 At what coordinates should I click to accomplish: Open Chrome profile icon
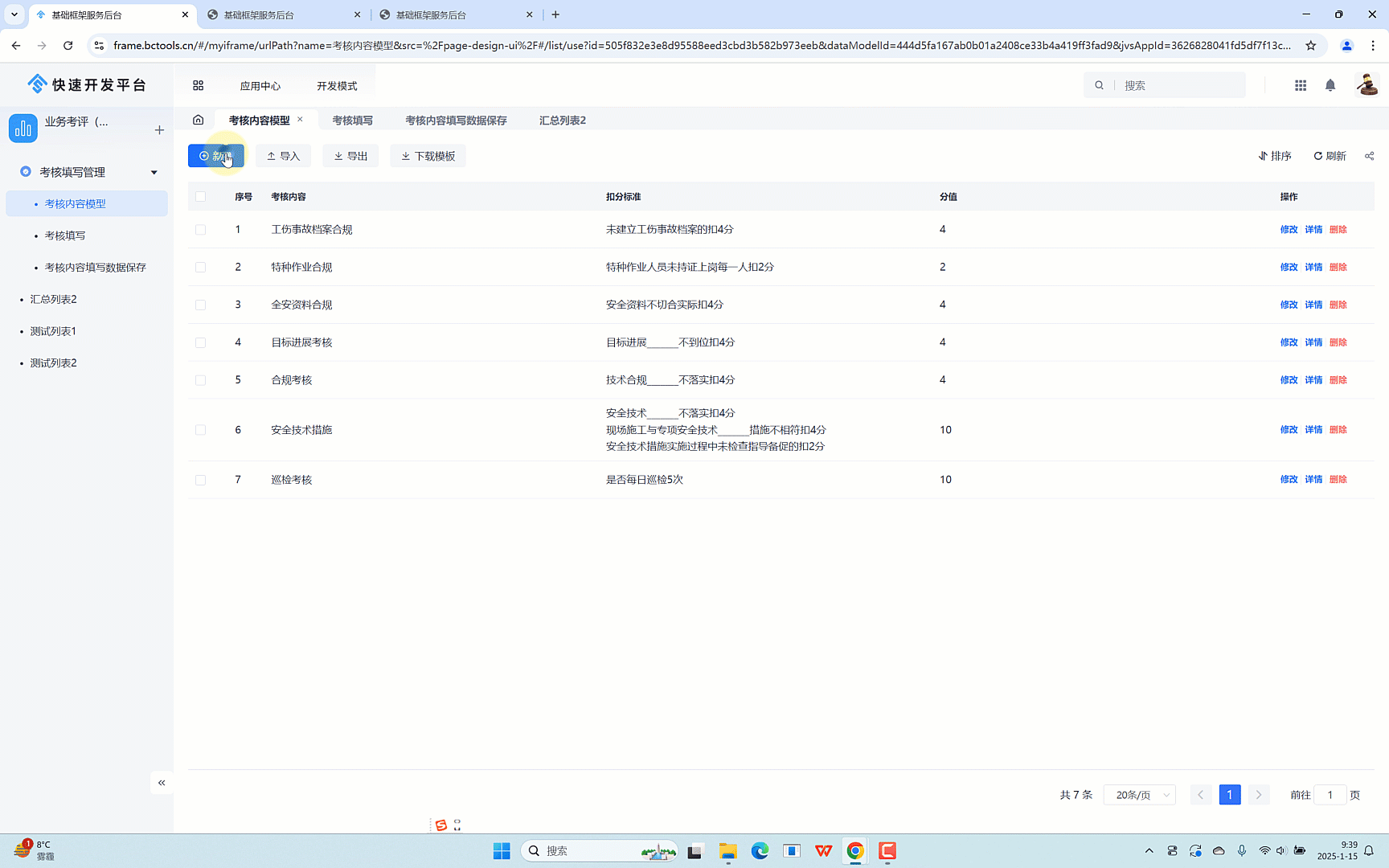click(x=1347, y=46)
